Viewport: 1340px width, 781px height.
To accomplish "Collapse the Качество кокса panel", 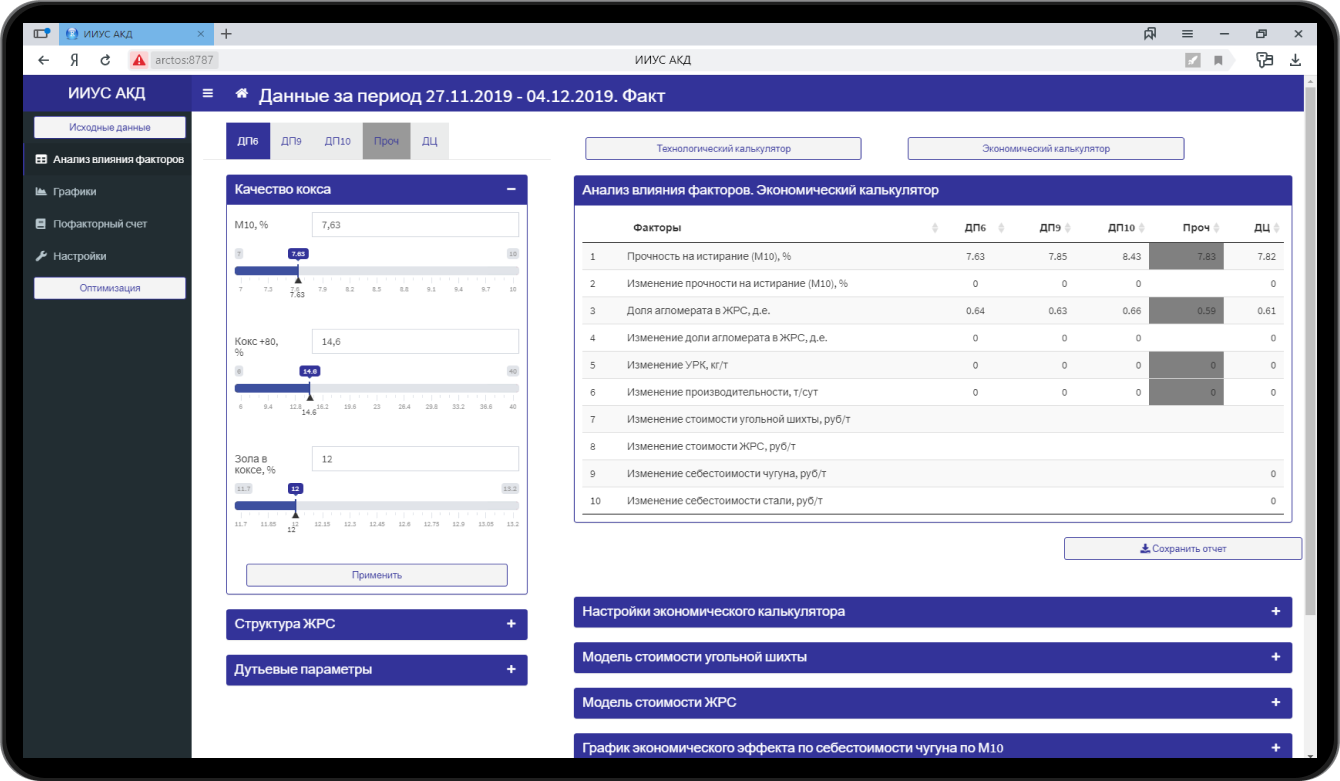I will [511, 189].
